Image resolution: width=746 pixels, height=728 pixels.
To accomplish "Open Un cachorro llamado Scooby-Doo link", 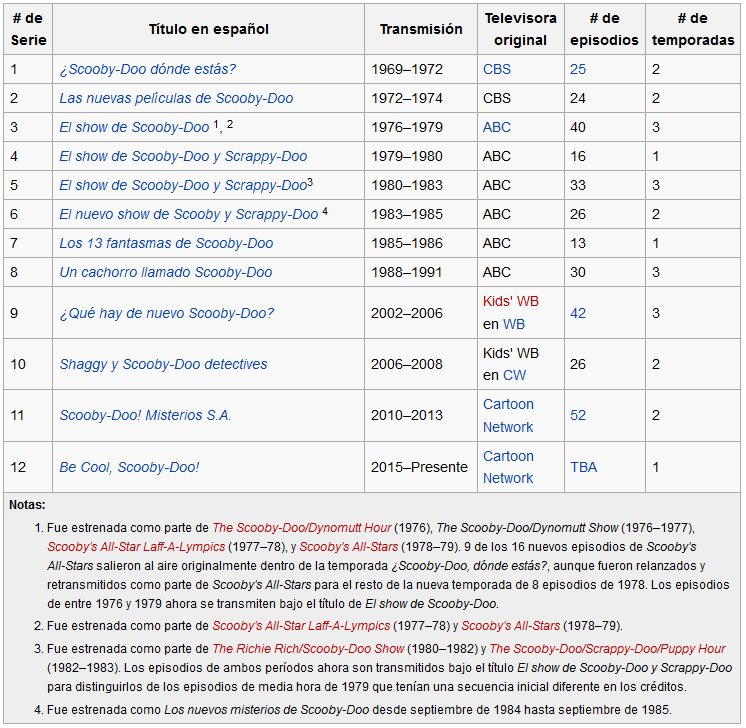I will pos(166,273).
